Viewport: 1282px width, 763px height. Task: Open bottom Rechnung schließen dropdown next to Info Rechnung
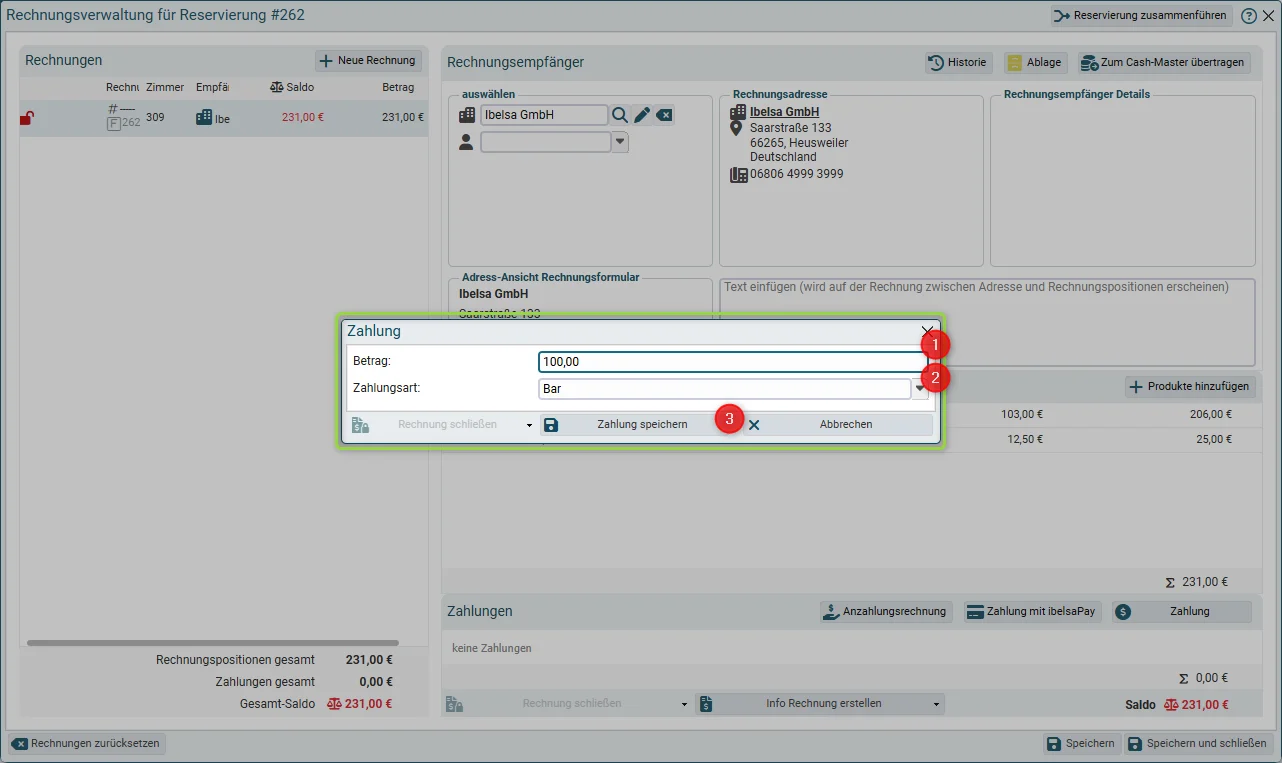684,704
